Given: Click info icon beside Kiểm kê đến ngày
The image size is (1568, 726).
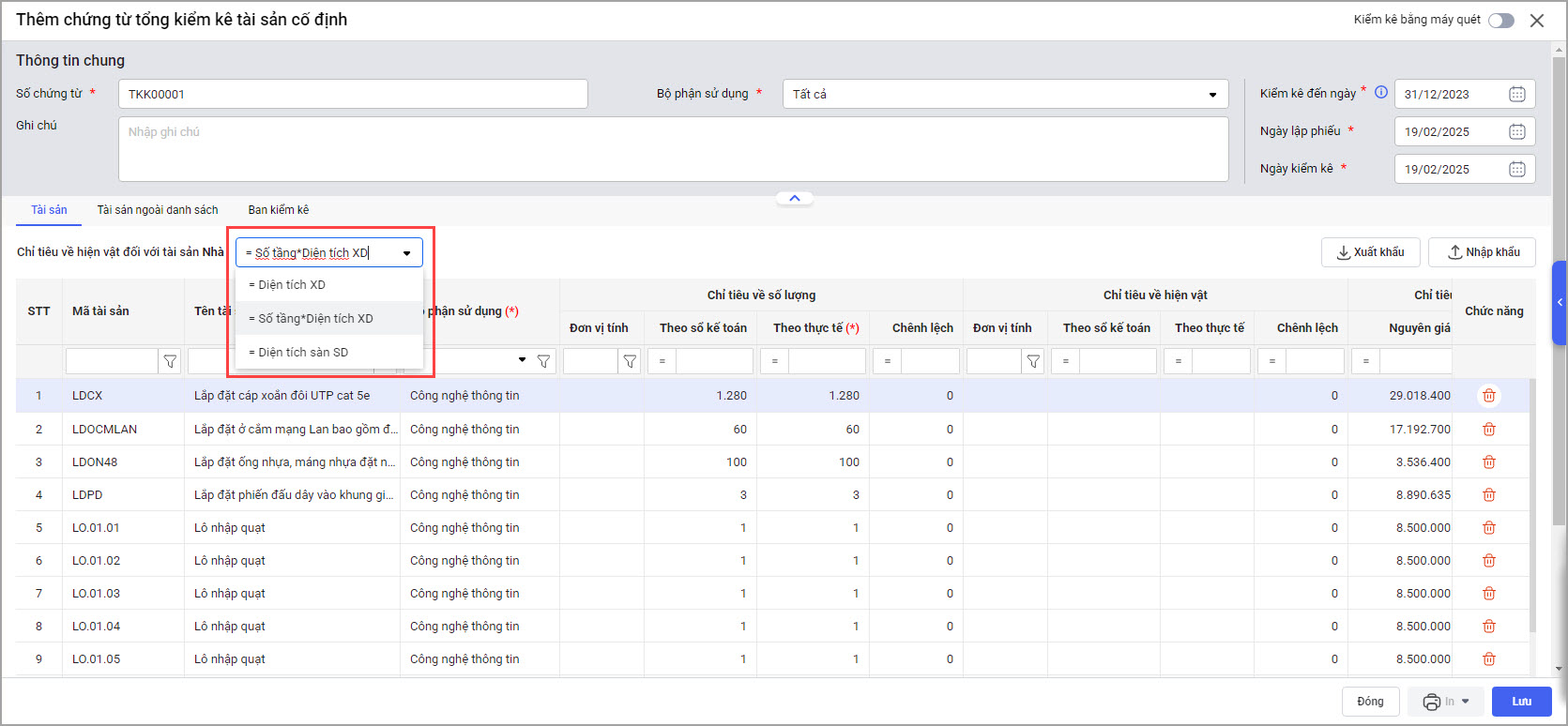Looking at the screenshot, I should point(1381,92).
